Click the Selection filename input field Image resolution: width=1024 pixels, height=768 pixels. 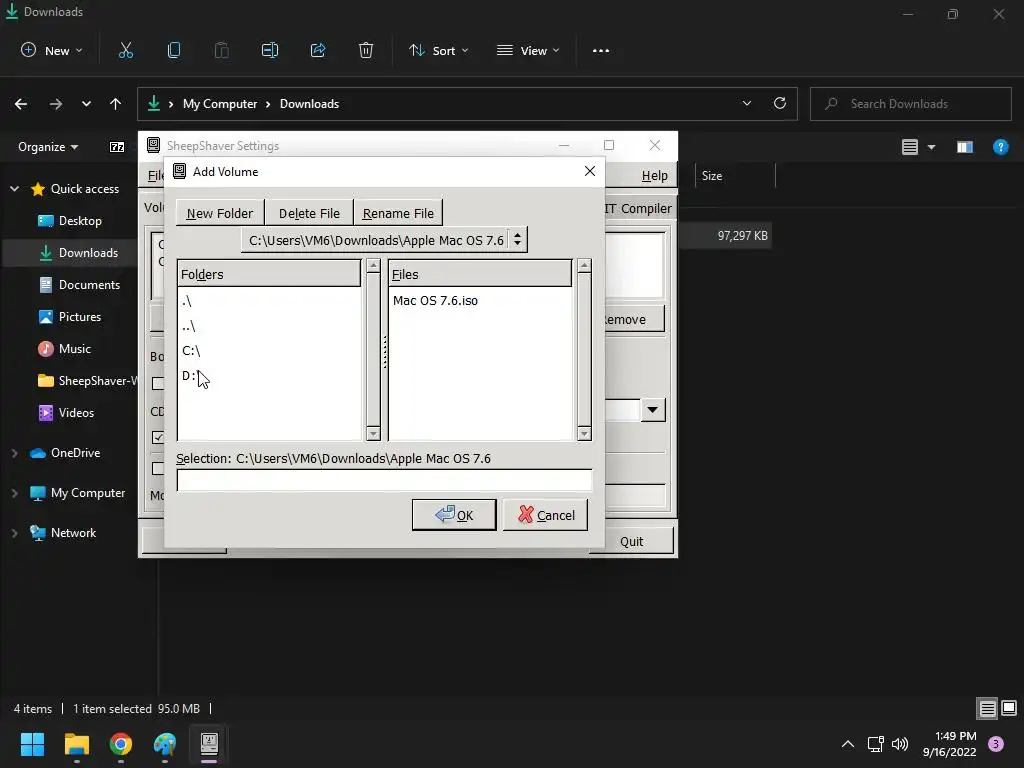click(384, 480)
